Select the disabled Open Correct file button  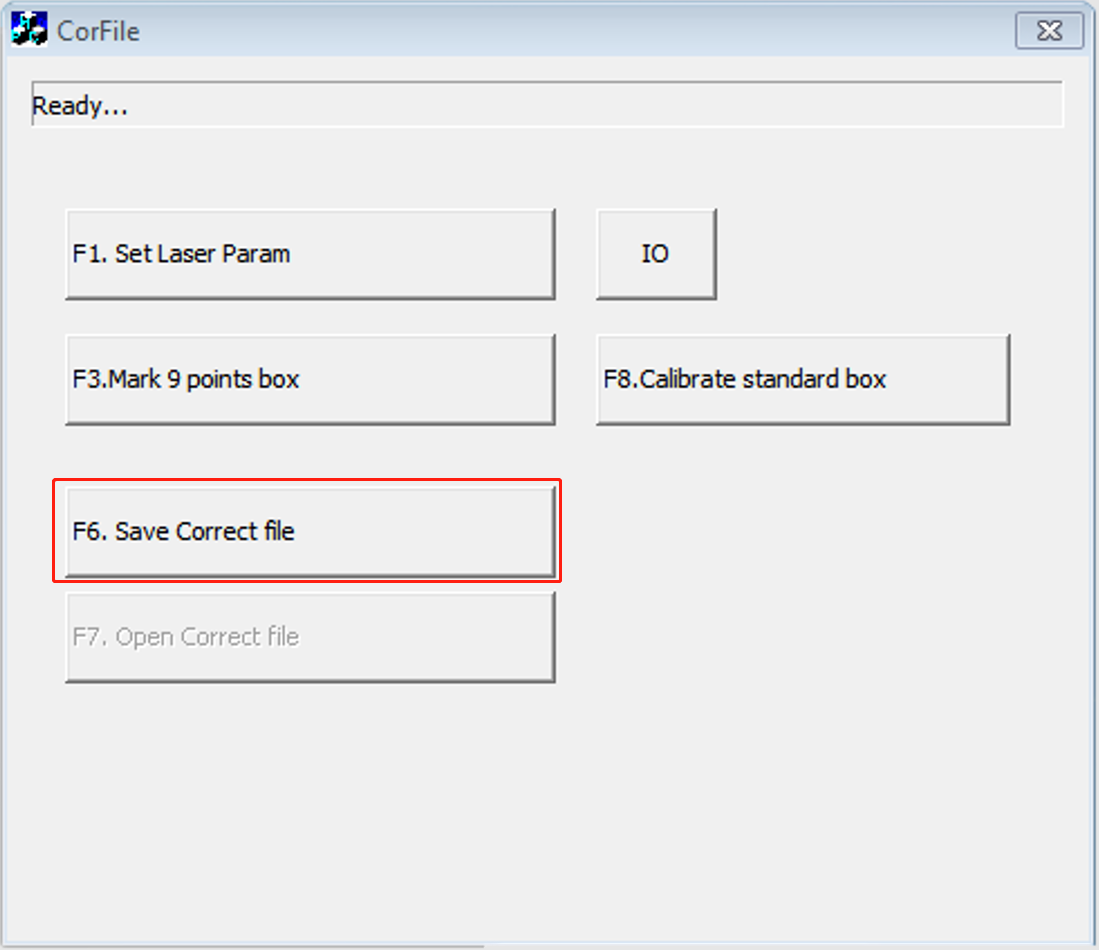tap(310, 637)
